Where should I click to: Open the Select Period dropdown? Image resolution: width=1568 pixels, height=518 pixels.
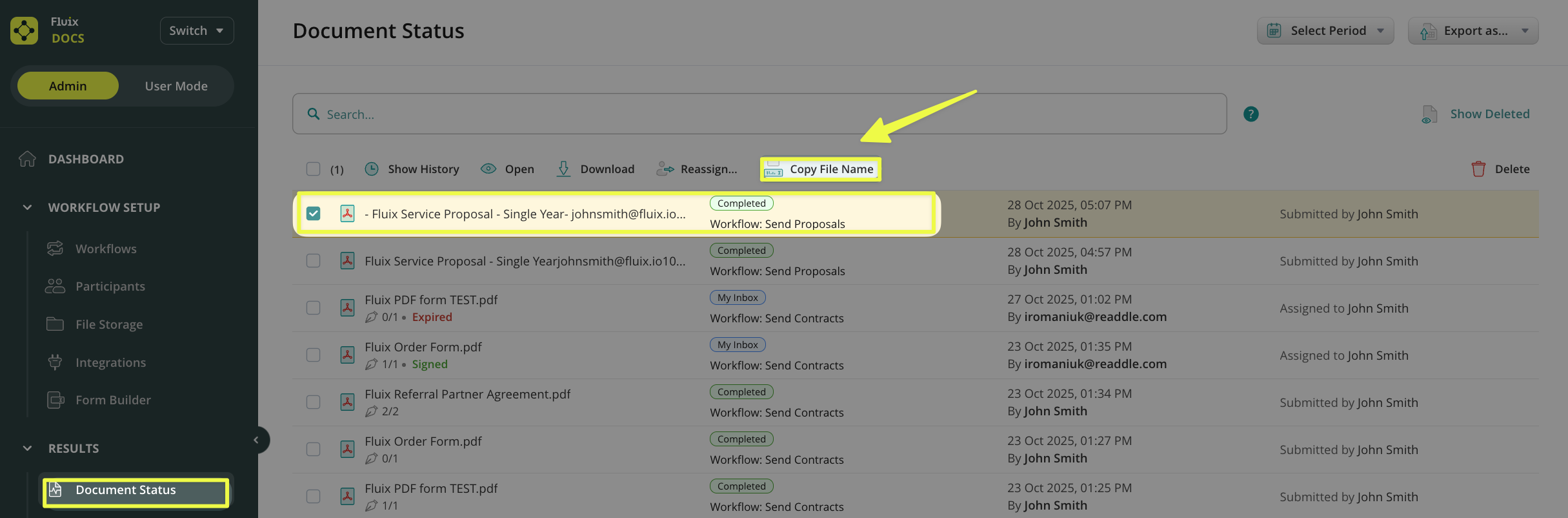point(1325,31)
